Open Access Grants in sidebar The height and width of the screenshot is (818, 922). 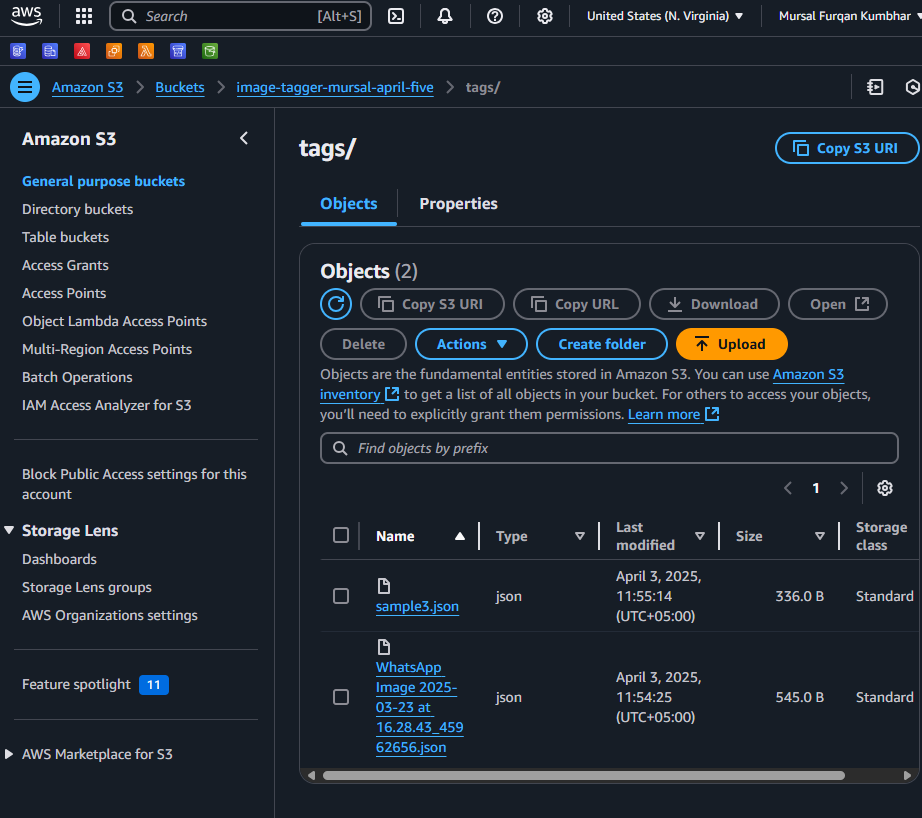tap(65, 265)
